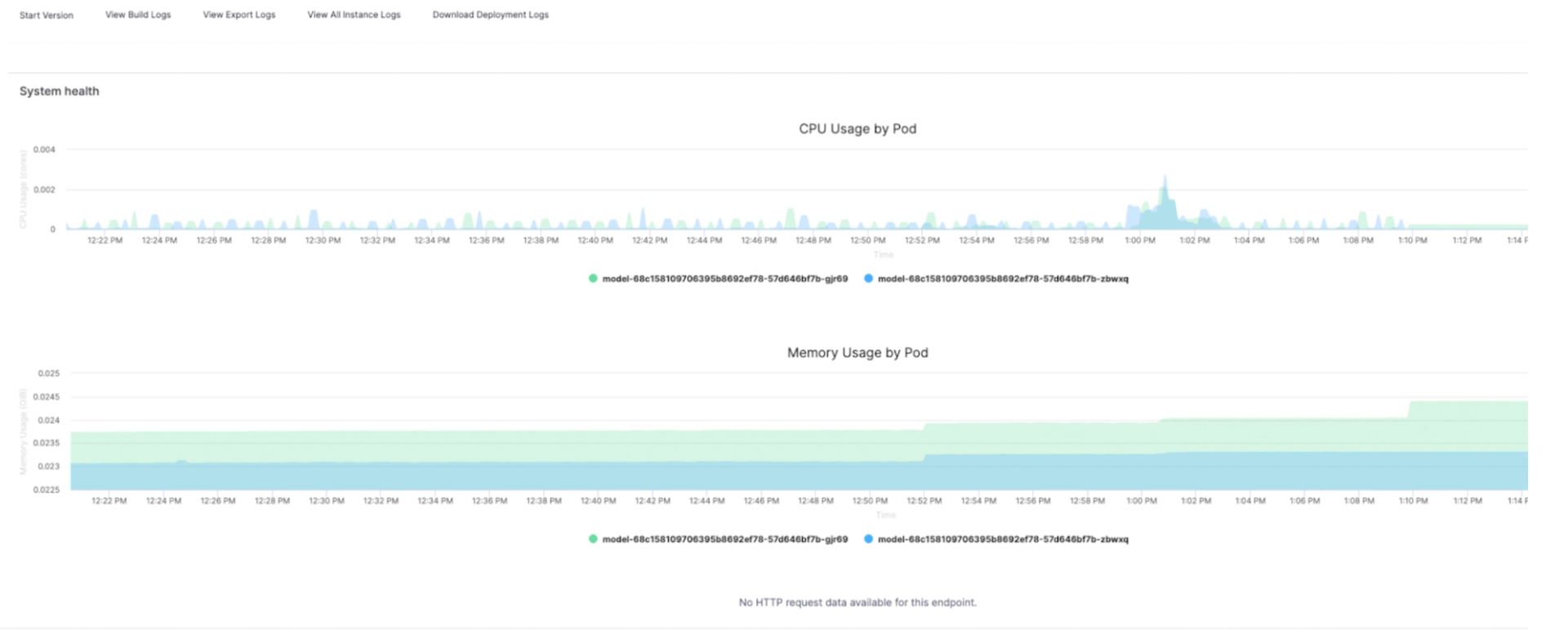Click 1:10 PM label on Memory chart axis
Screen dimensions: 1568x630
coord(1413,501)
